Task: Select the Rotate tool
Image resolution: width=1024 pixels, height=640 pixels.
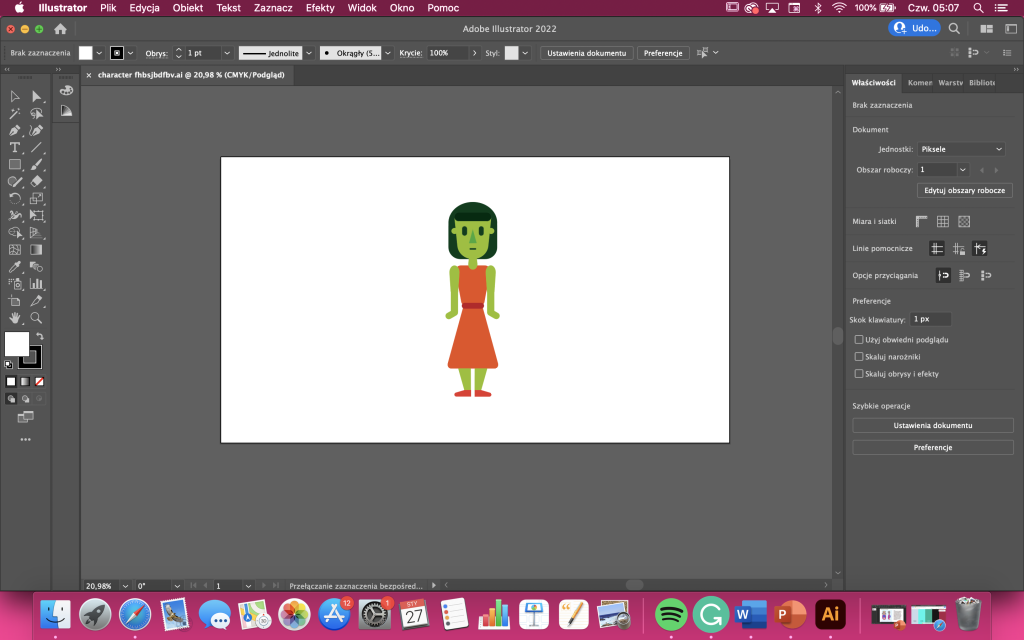Action: click(14, 199)
